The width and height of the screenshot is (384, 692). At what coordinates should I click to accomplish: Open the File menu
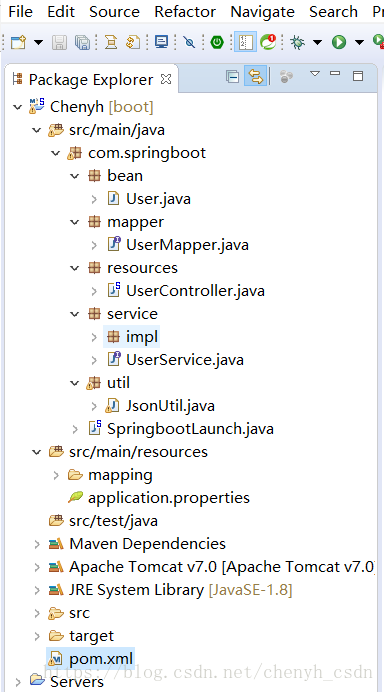click(x=20, y=11)
